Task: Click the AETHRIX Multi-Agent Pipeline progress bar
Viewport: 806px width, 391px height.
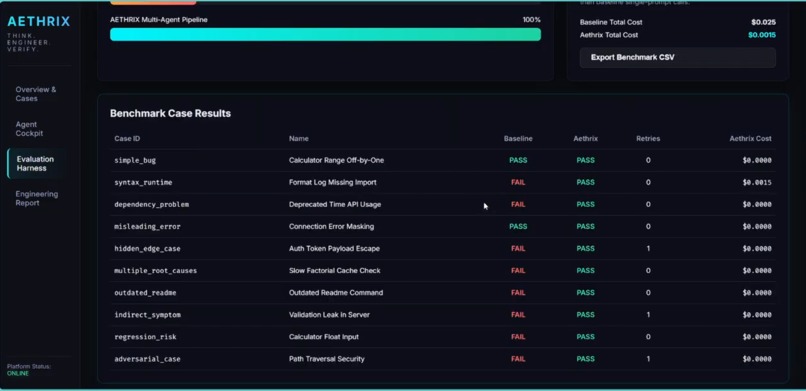Action: 325,34
